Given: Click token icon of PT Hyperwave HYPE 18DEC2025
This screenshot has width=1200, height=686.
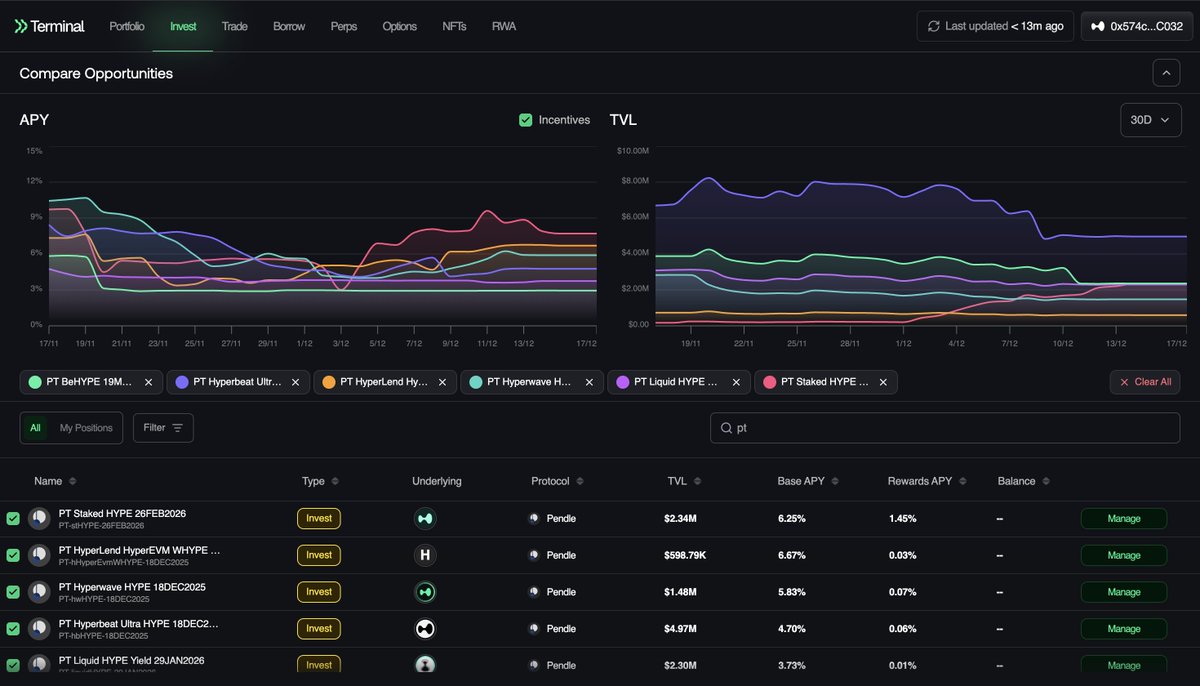Looking at the screenshot, I should [x=39, y=592].
